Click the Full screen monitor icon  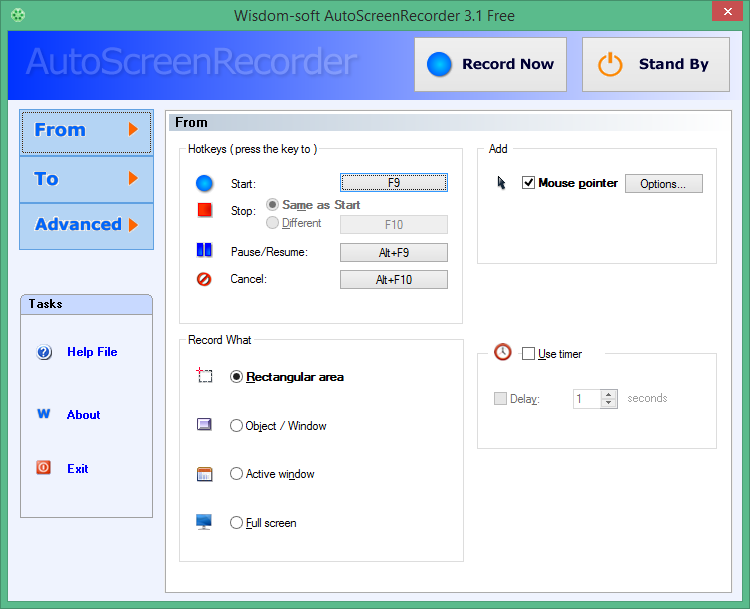click(204, 522)
